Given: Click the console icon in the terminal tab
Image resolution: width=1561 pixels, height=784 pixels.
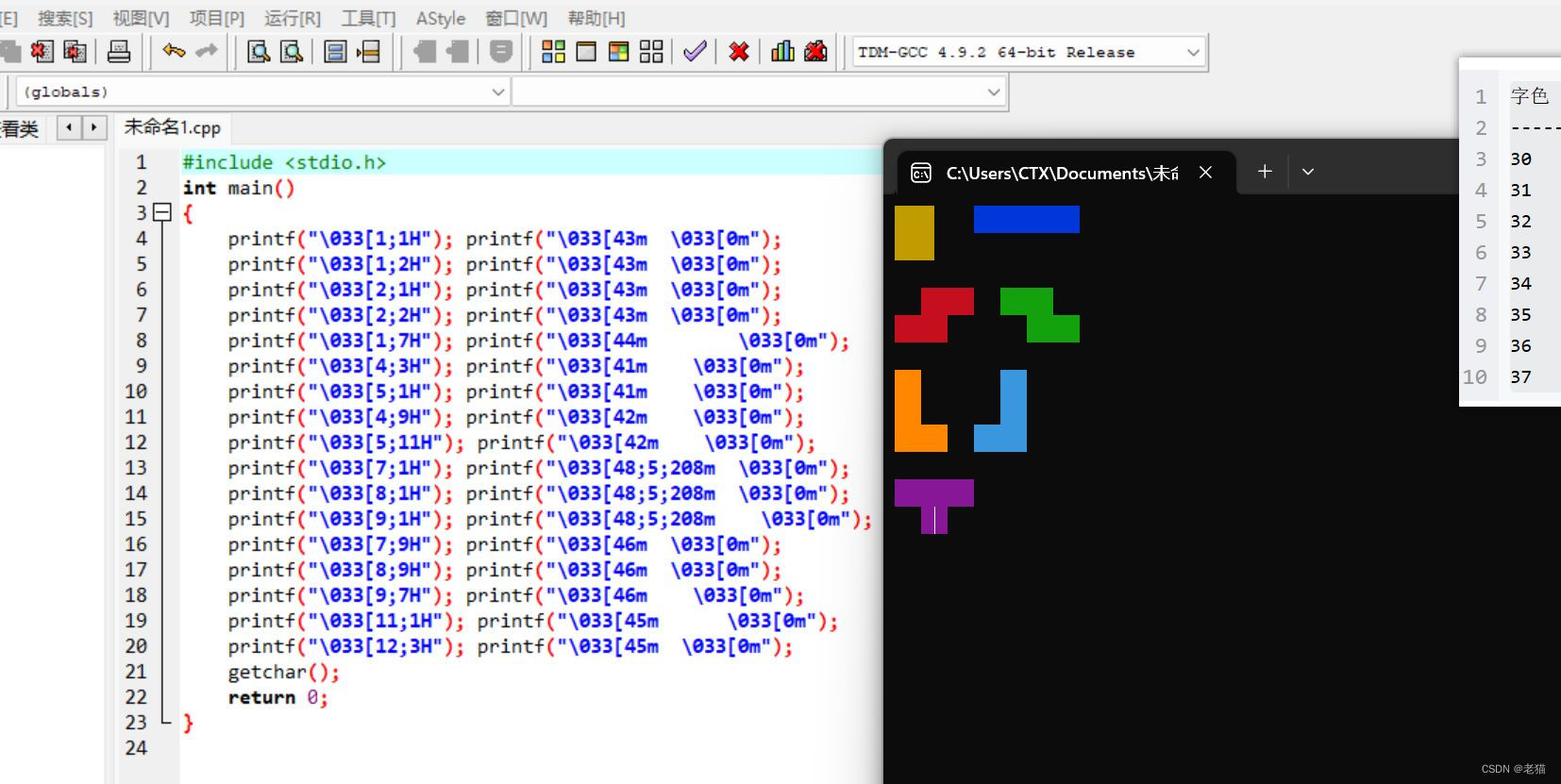Looking at the screenshot, I should [920, 173].
